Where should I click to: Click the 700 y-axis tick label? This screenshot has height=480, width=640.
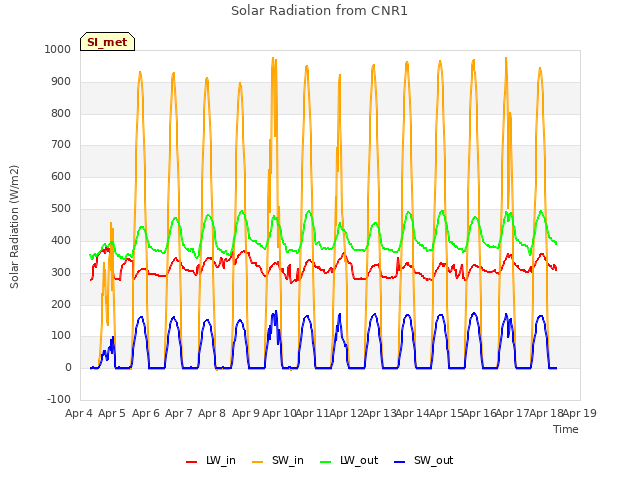(61, 144)
